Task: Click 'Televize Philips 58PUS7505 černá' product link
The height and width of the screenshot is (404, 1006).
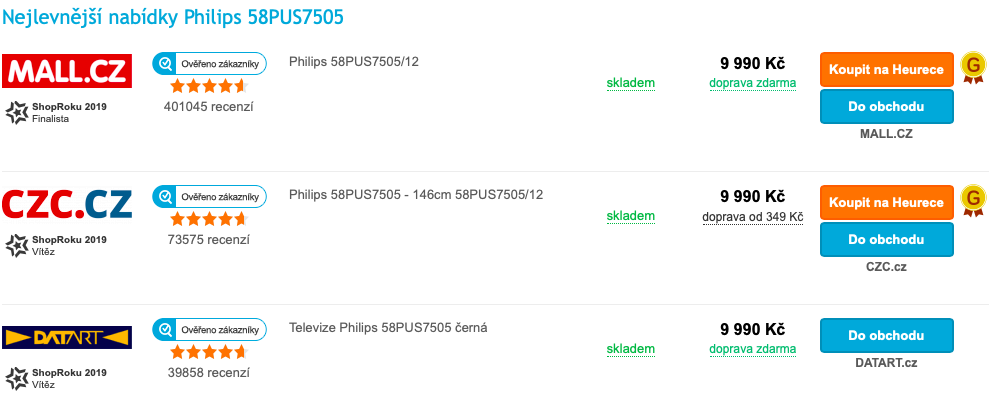Action: click(388, 327)
